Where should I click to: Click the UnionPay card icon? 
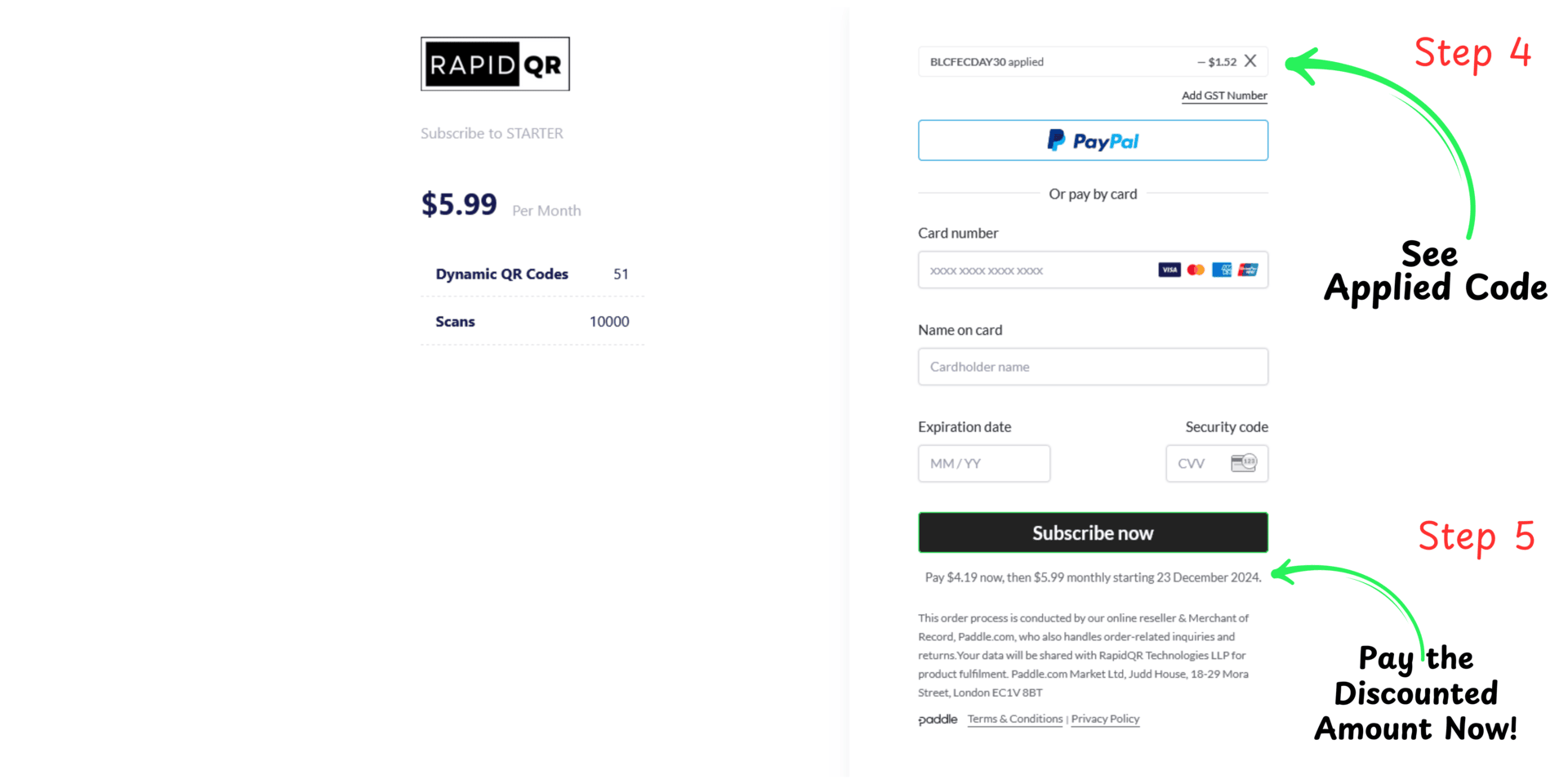pyautogui.click(x=1248, y=270)
